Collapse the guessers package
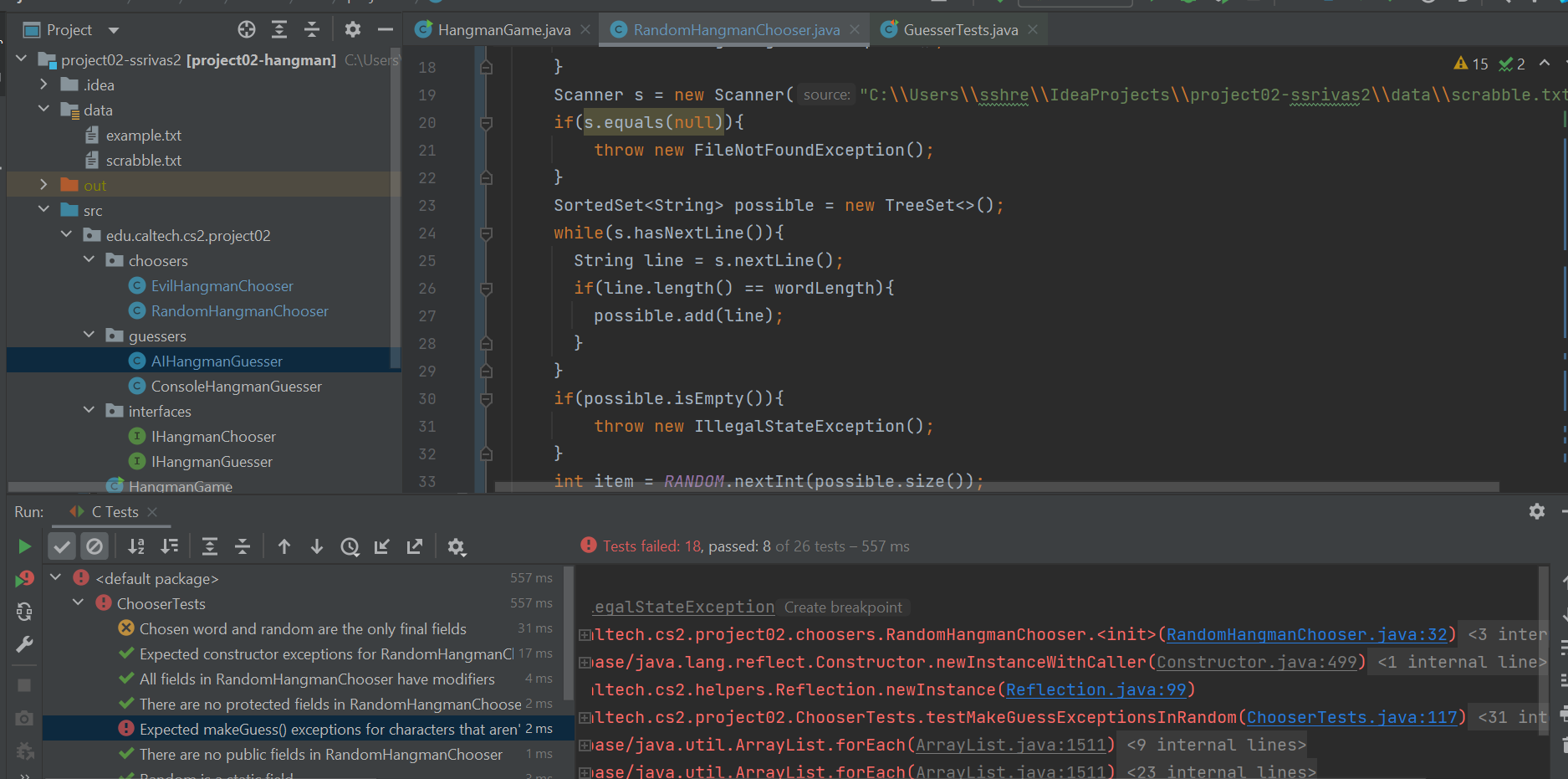Viewport: 1568px width, 779px height. tap(89, 336)
